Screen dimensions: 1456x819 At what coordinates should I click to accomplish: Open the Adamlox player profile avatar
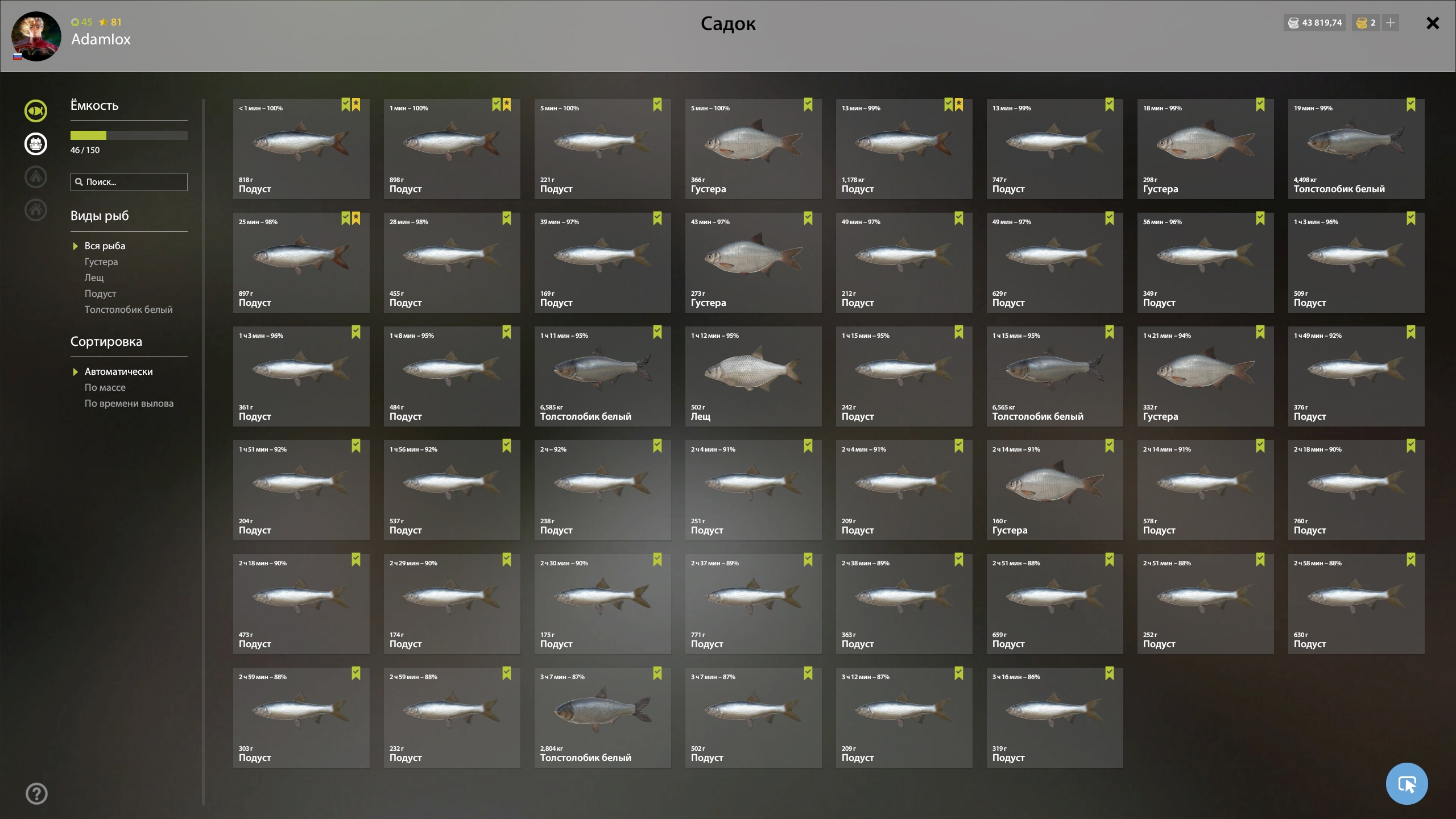[x=36, y=36]
